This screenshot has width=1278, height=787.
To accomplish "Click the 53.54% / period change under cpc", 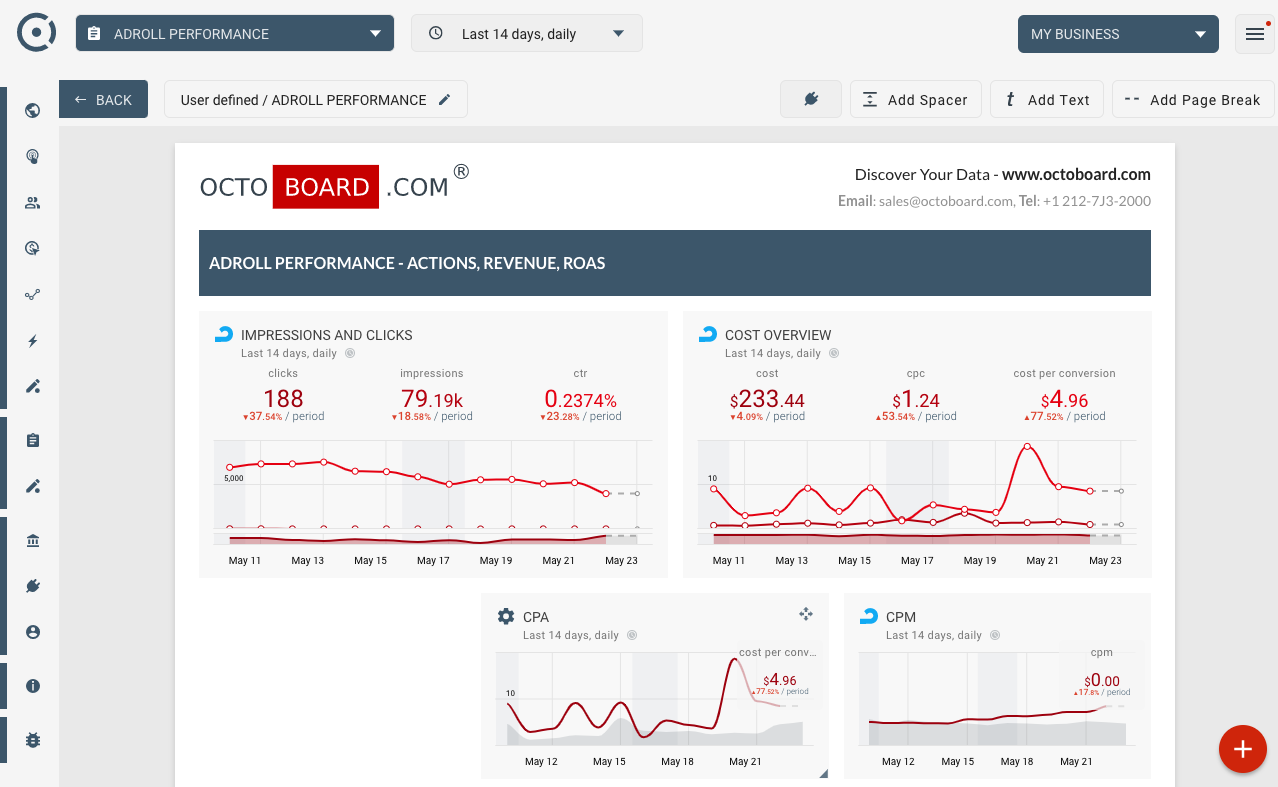I will pyautogui.click(x=916, y=417).
